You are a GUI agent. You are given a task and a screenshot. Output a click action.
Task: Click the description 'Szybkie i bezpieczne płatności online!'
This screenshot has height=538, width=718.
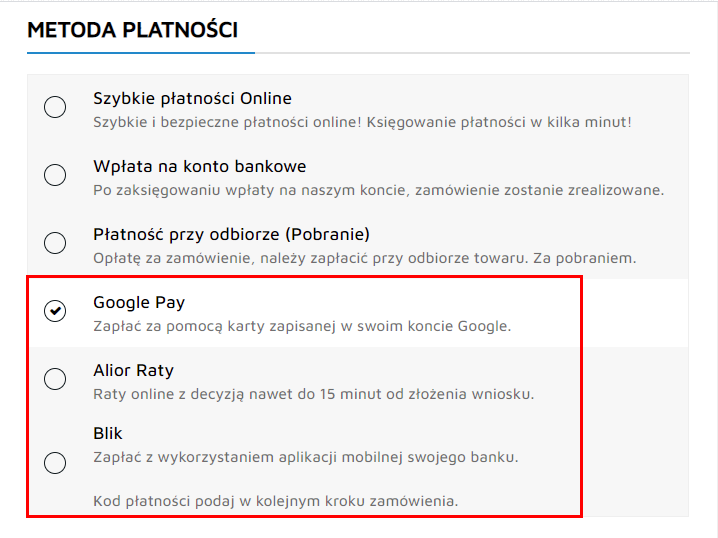pyautogui.click(x=227, y=122)
